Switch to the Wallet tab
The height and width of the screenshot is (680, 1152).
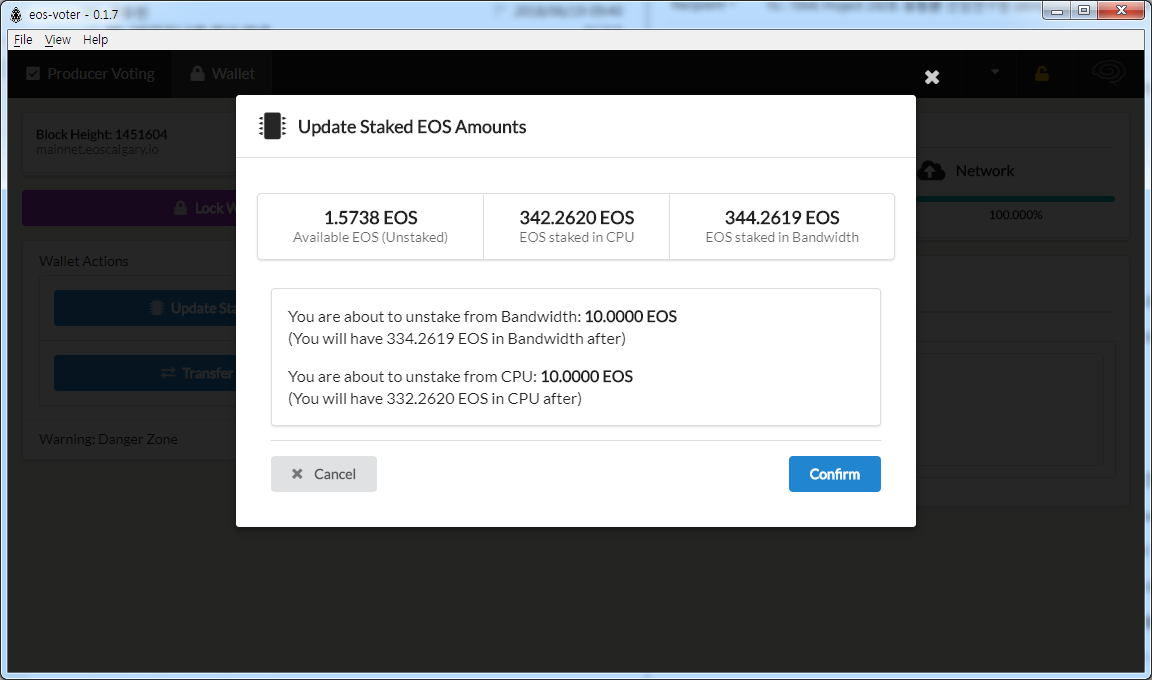click(x=223, y=73)
